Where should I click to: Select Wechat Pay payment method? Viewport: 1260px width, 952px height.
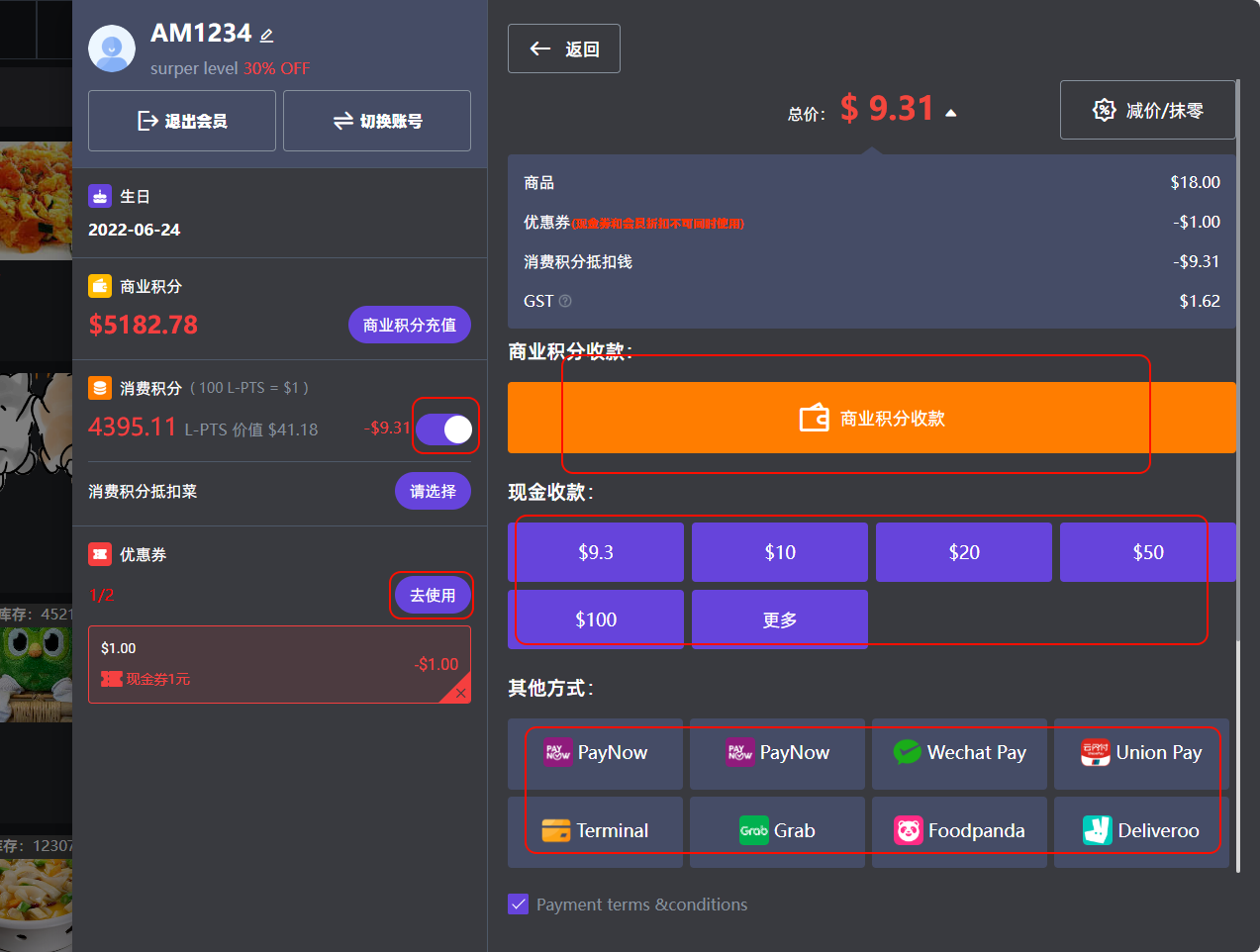point(959,753)
